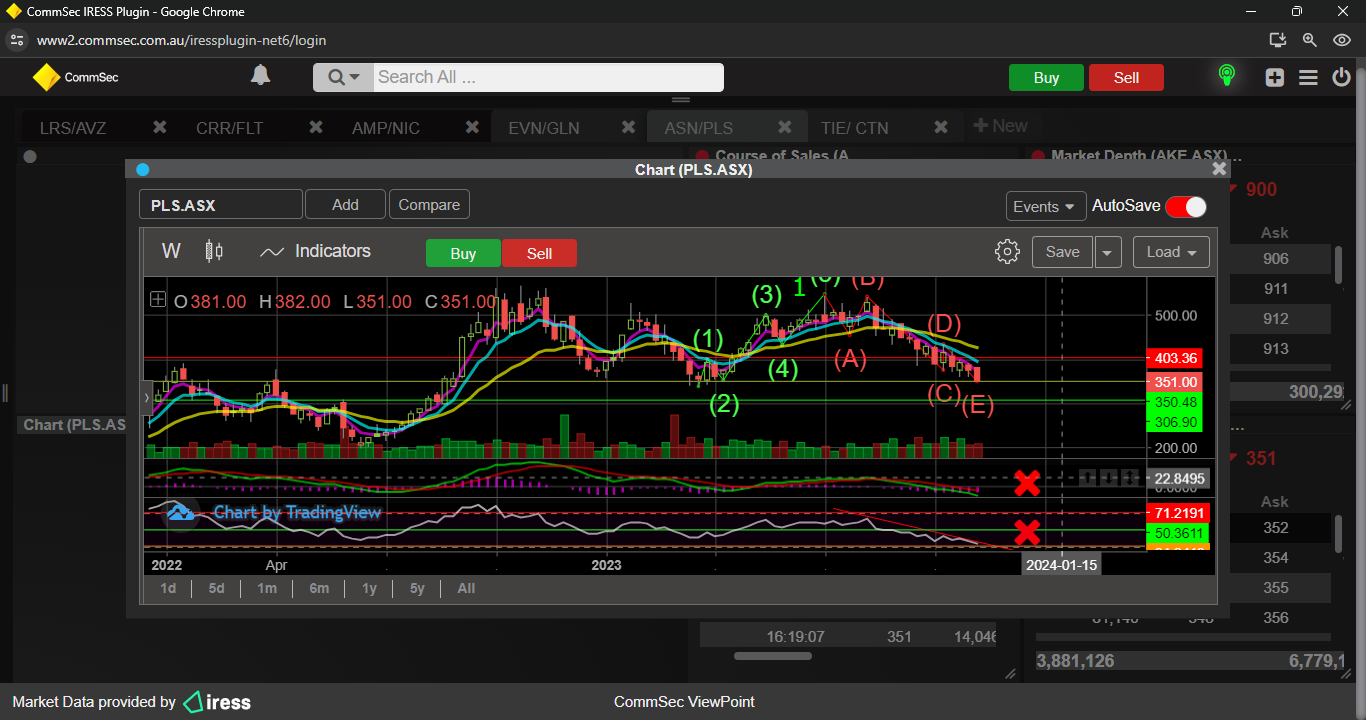Viewport: 1366px width, 720px height.
Task: Click the chart settings gear icon
Action: 1007,252
